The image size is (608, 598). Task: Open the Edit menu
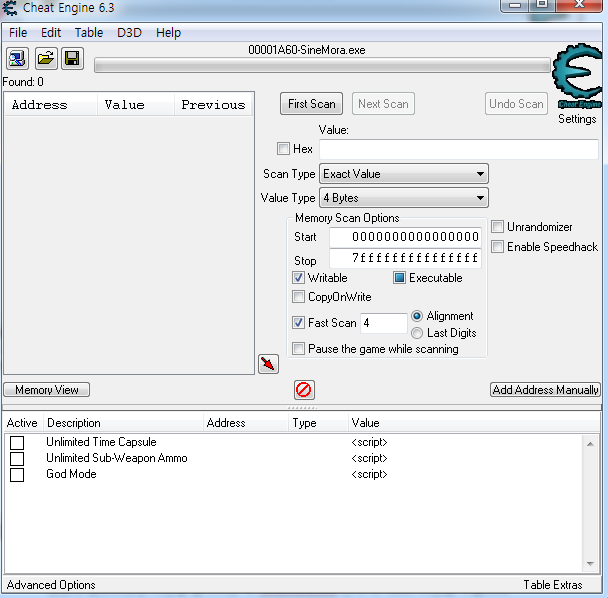(51, 33)
